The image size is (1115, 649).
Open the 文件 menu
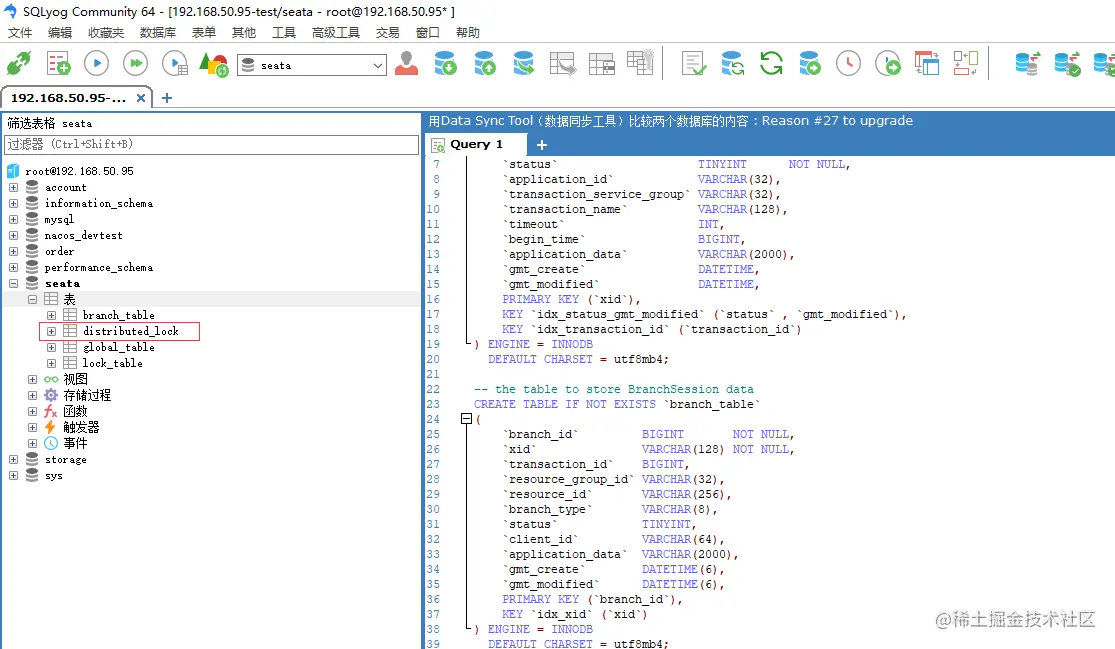(x=20, y=33)
